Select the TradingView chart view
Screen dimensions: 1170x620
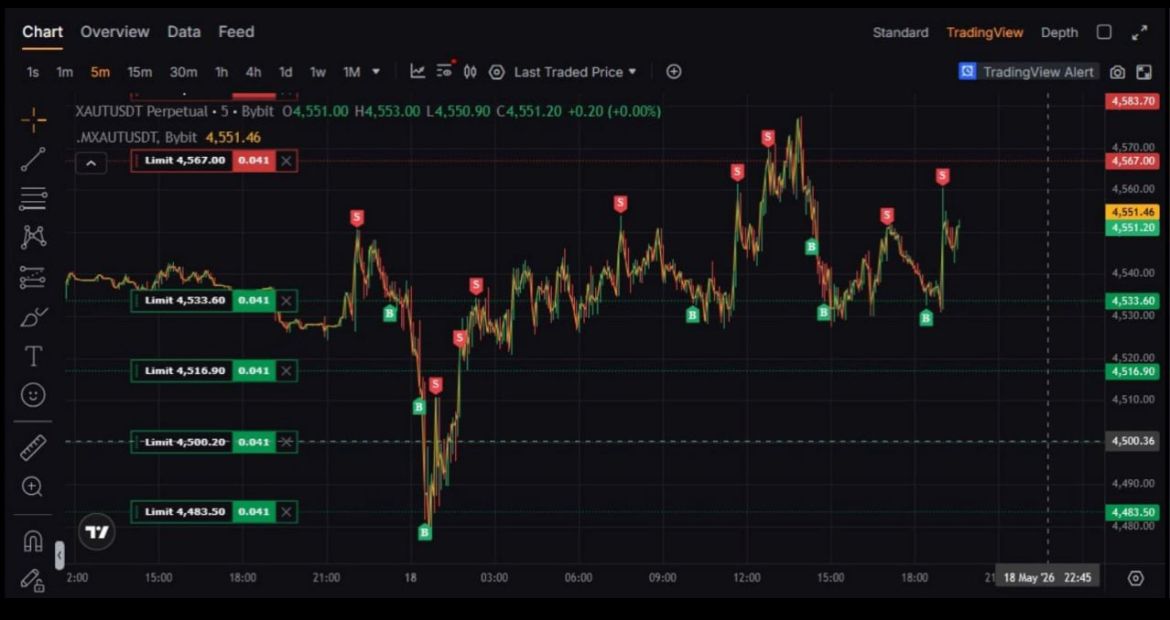pos(984,33)
